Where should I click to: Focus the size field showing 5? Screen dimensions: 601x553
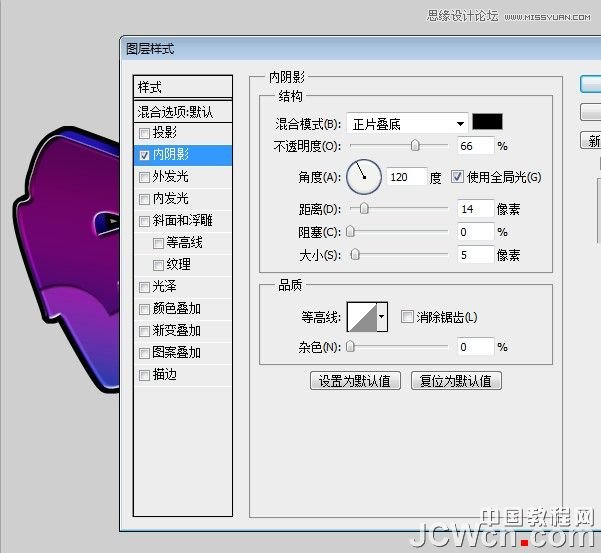[476, 255]
